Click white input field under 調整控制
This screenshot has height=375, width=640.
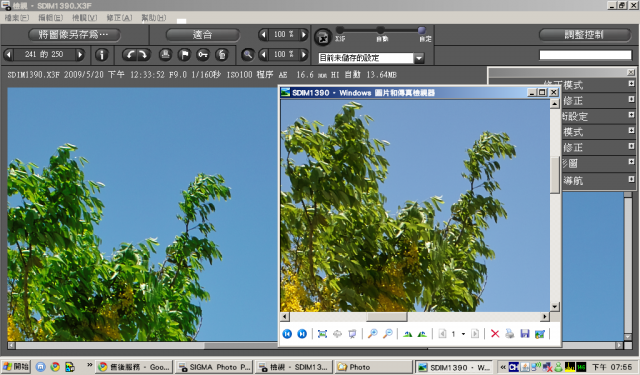coord(585,55)
